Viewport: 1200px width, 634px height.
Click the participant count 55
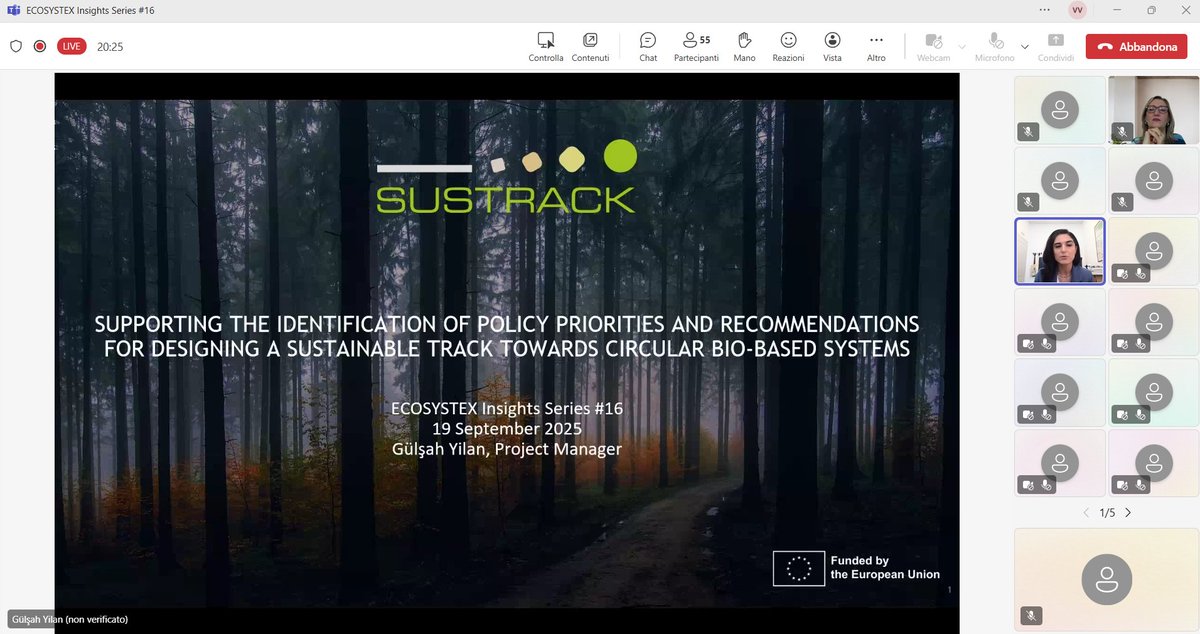705,40
